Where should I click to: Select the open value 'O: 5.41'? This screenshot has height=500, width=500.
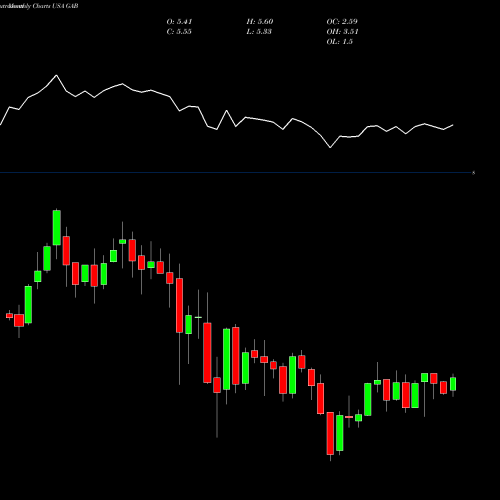(x=179, y=22)
